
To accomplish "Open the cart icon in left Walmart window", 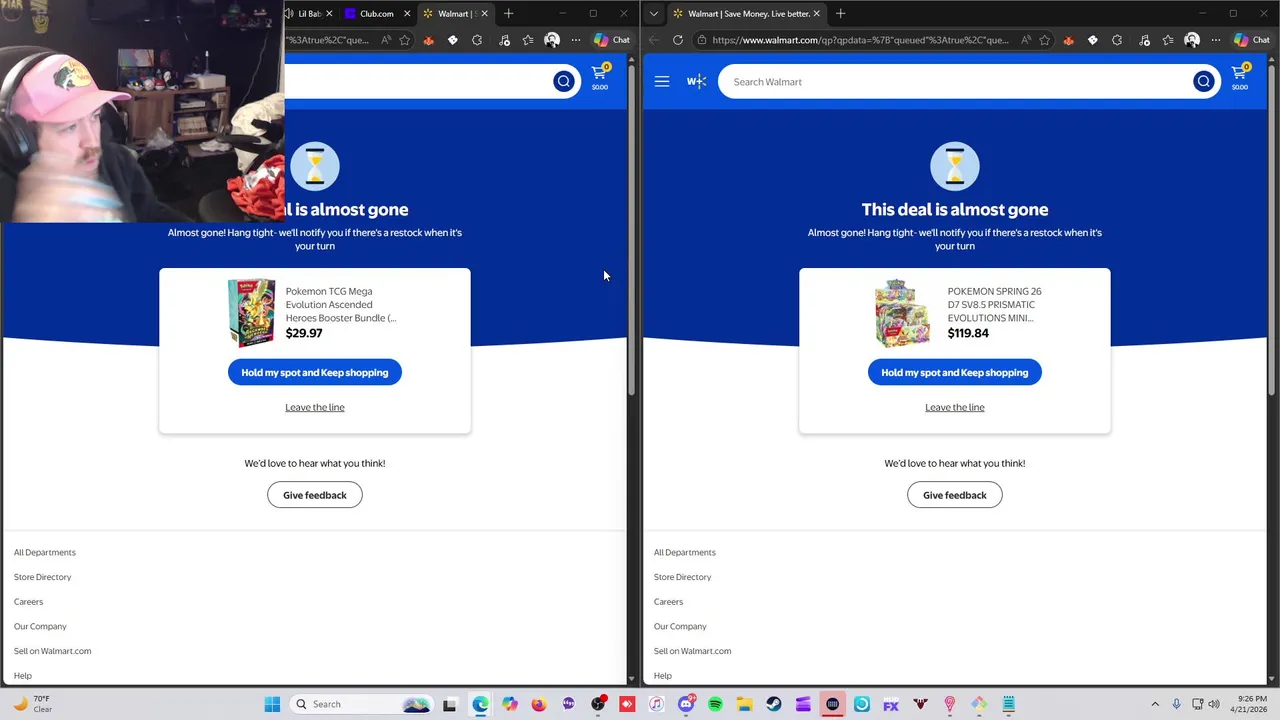I will pos(600,76).
